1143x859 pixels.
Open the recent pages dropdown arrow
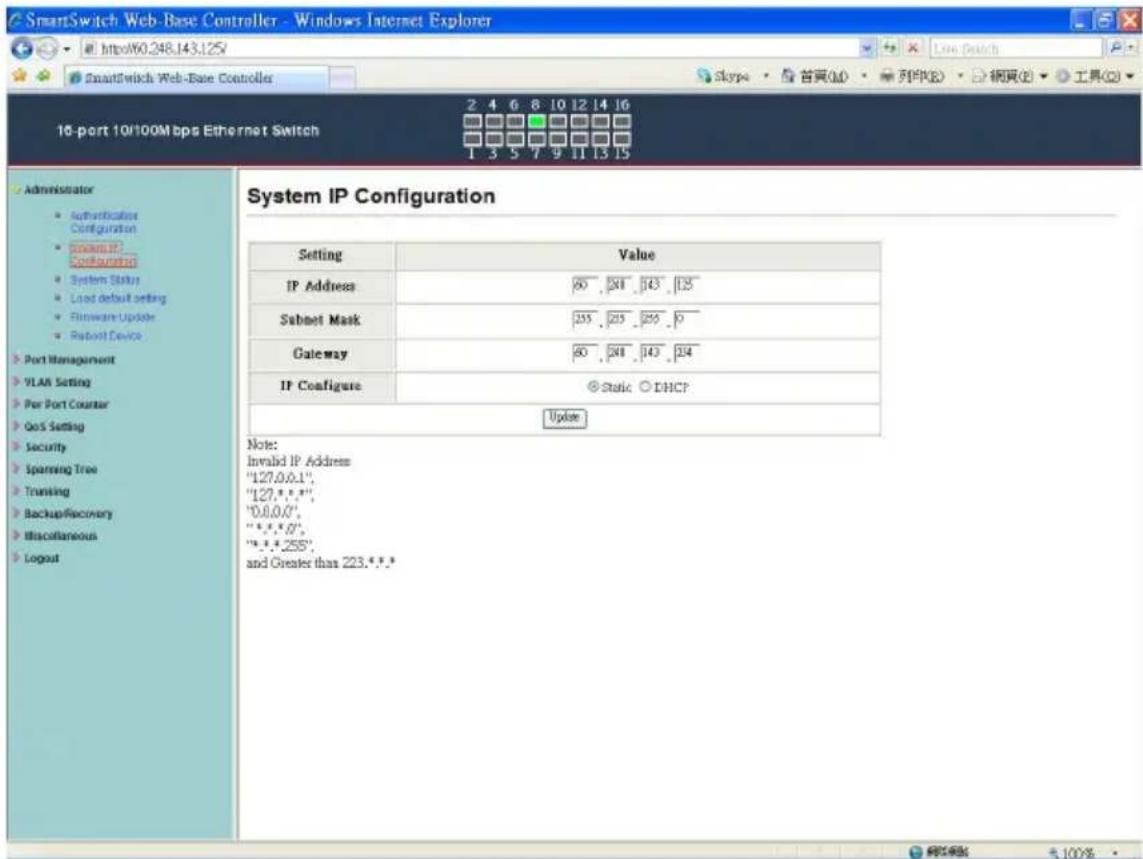(66, 50)
